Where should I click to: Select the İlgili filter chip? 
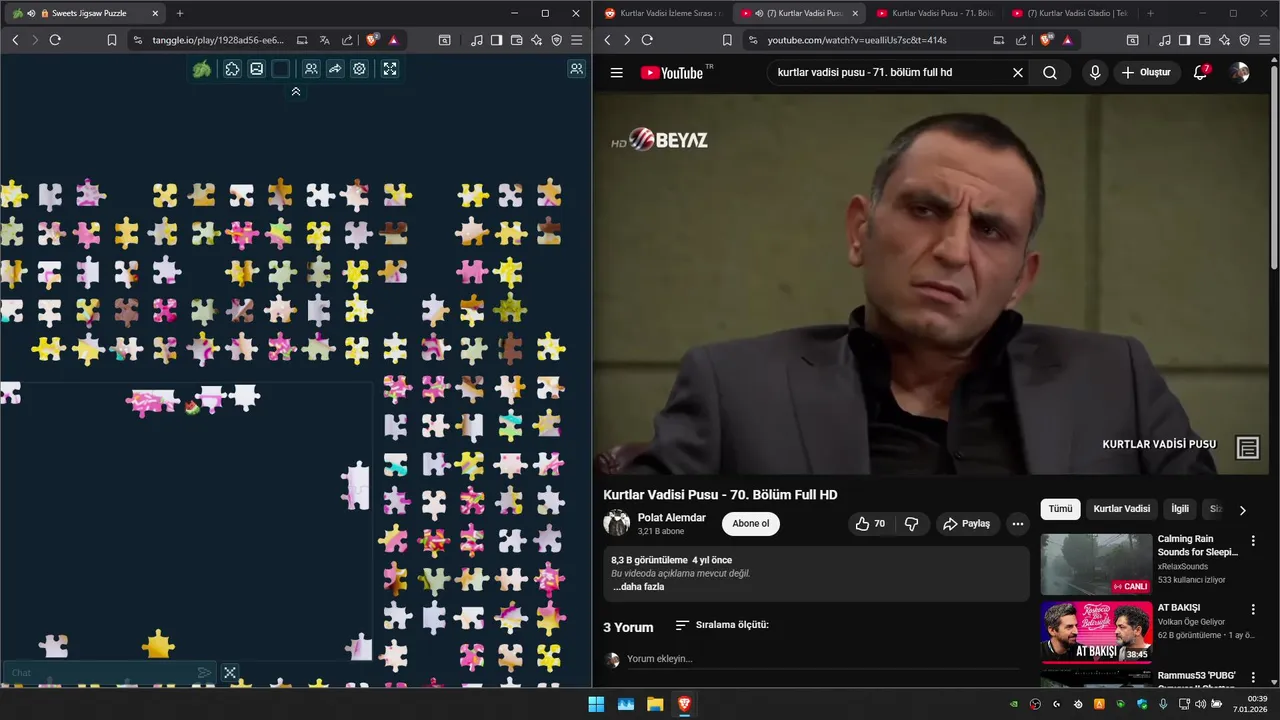(x=1180, y=509)
